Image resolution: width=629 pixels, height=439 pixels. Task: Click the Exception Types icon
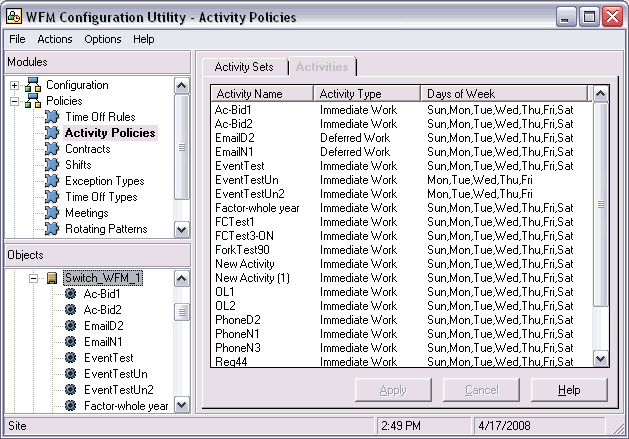click(52, 181)
